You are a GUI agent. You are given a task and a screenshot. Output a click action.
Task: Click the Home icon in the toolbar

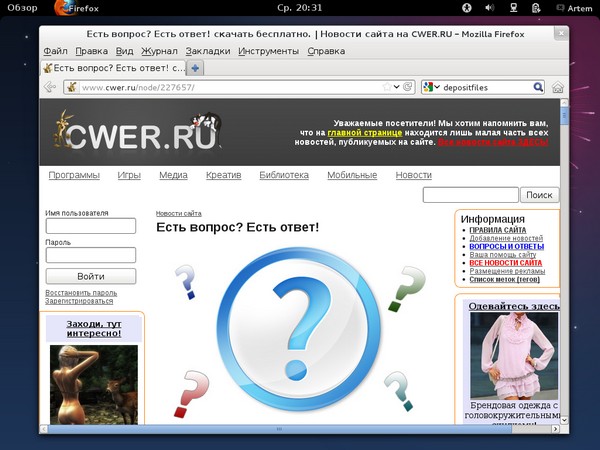[x=558, y=88]
